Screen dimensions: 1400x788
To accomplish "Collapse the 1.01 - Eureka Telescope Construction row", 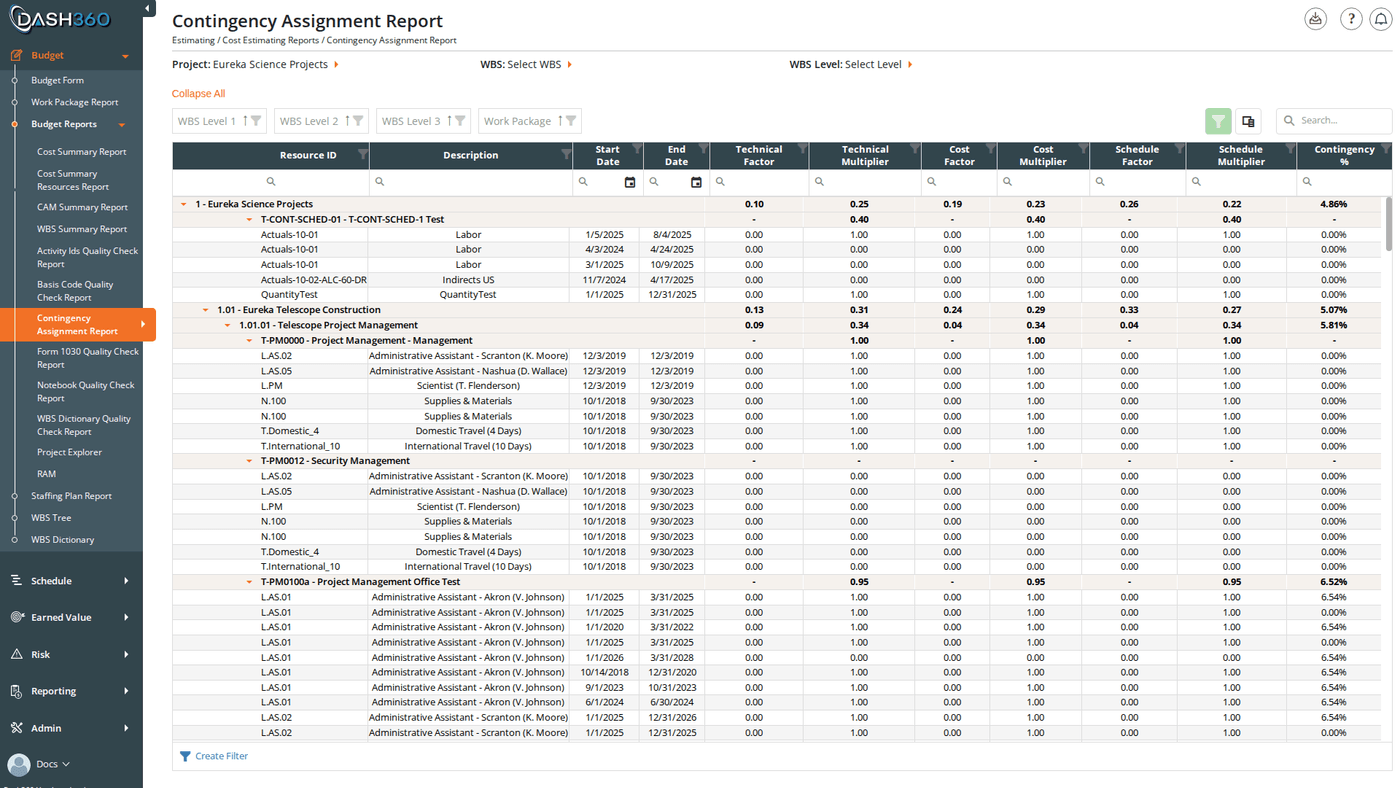I will pos(206,310).
